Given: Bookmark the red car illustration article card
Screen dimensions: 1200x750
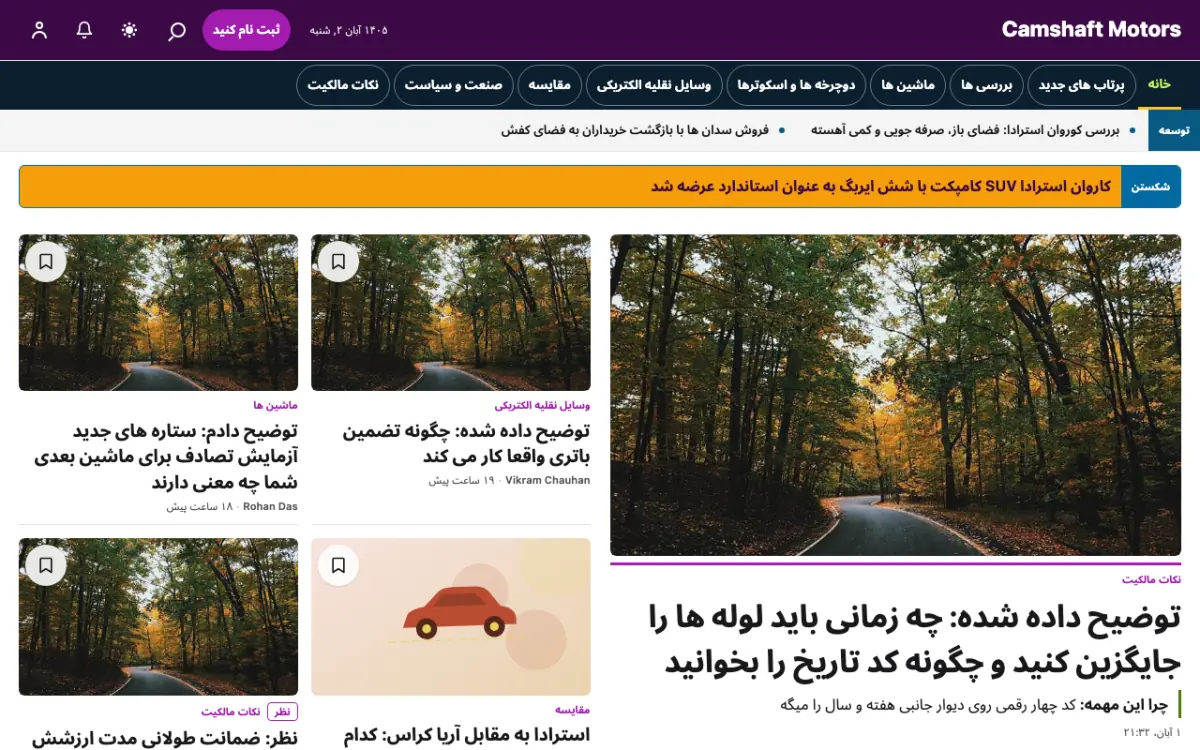Looking at the screenshot, I should coord(338,566).
